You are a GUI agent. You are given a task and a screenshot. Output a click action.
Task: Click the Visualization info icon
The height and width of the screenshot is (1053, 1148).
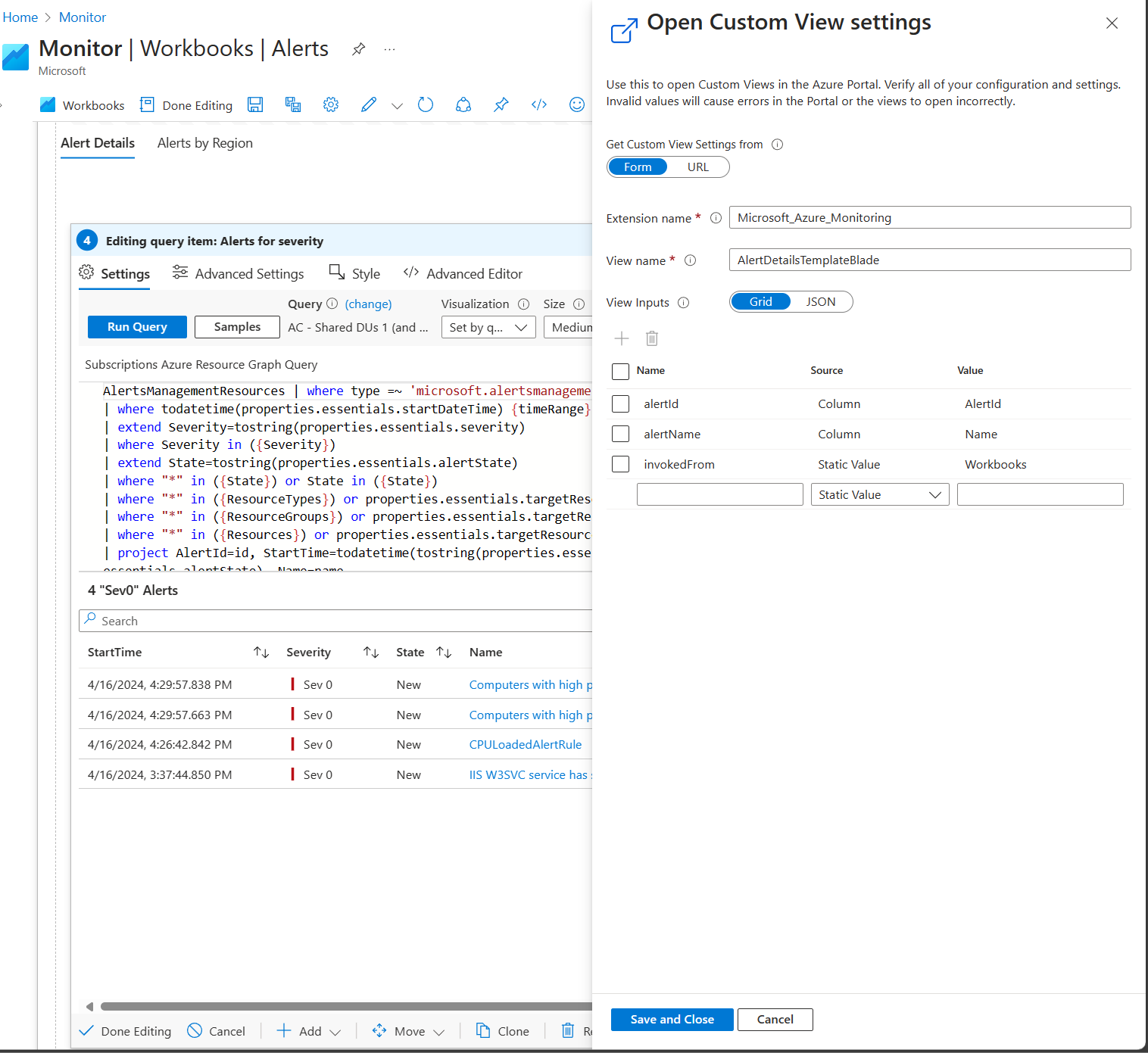(523, 304)
